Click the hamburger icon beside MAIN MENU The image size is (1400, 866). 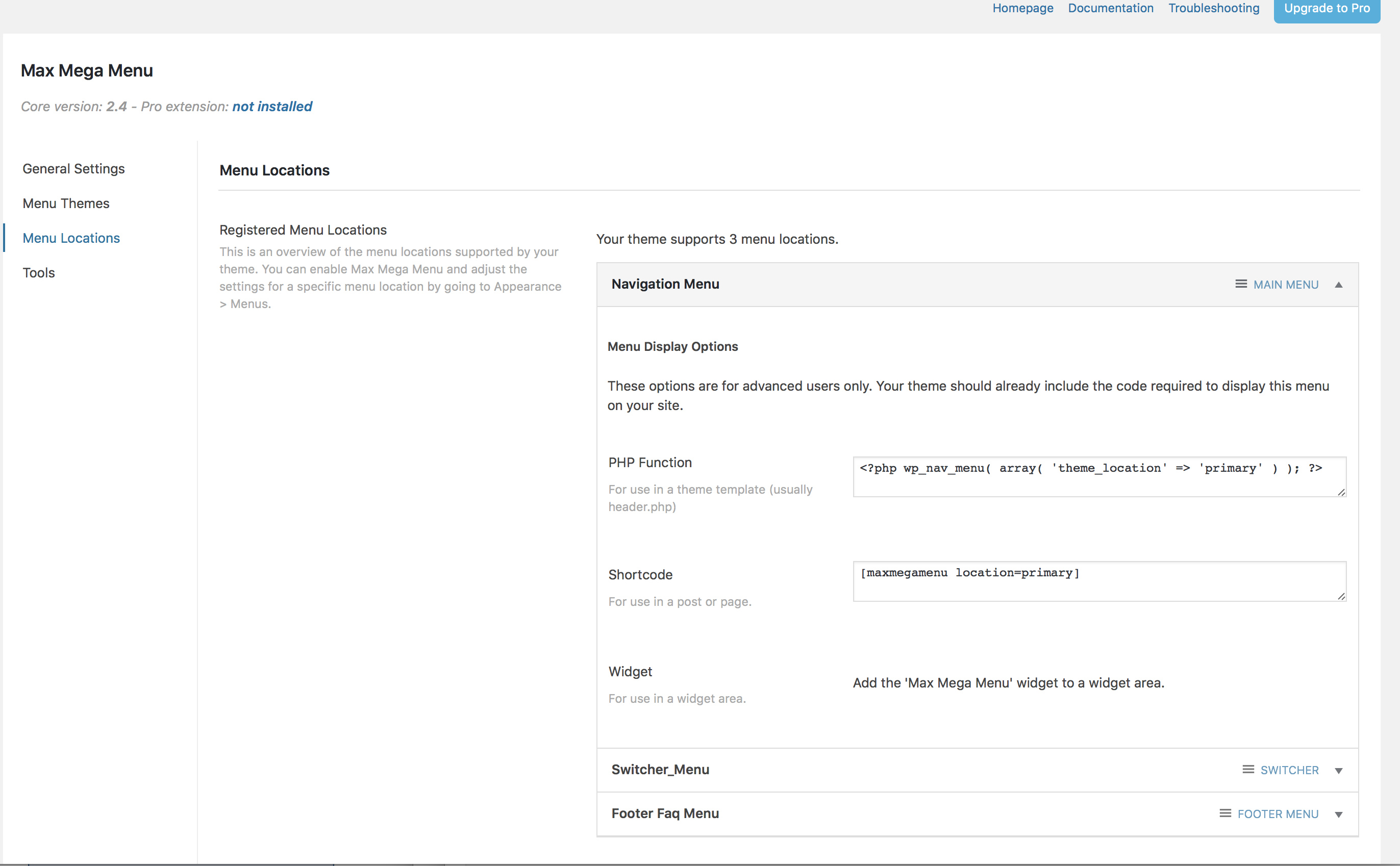(x=1241, y=284)
